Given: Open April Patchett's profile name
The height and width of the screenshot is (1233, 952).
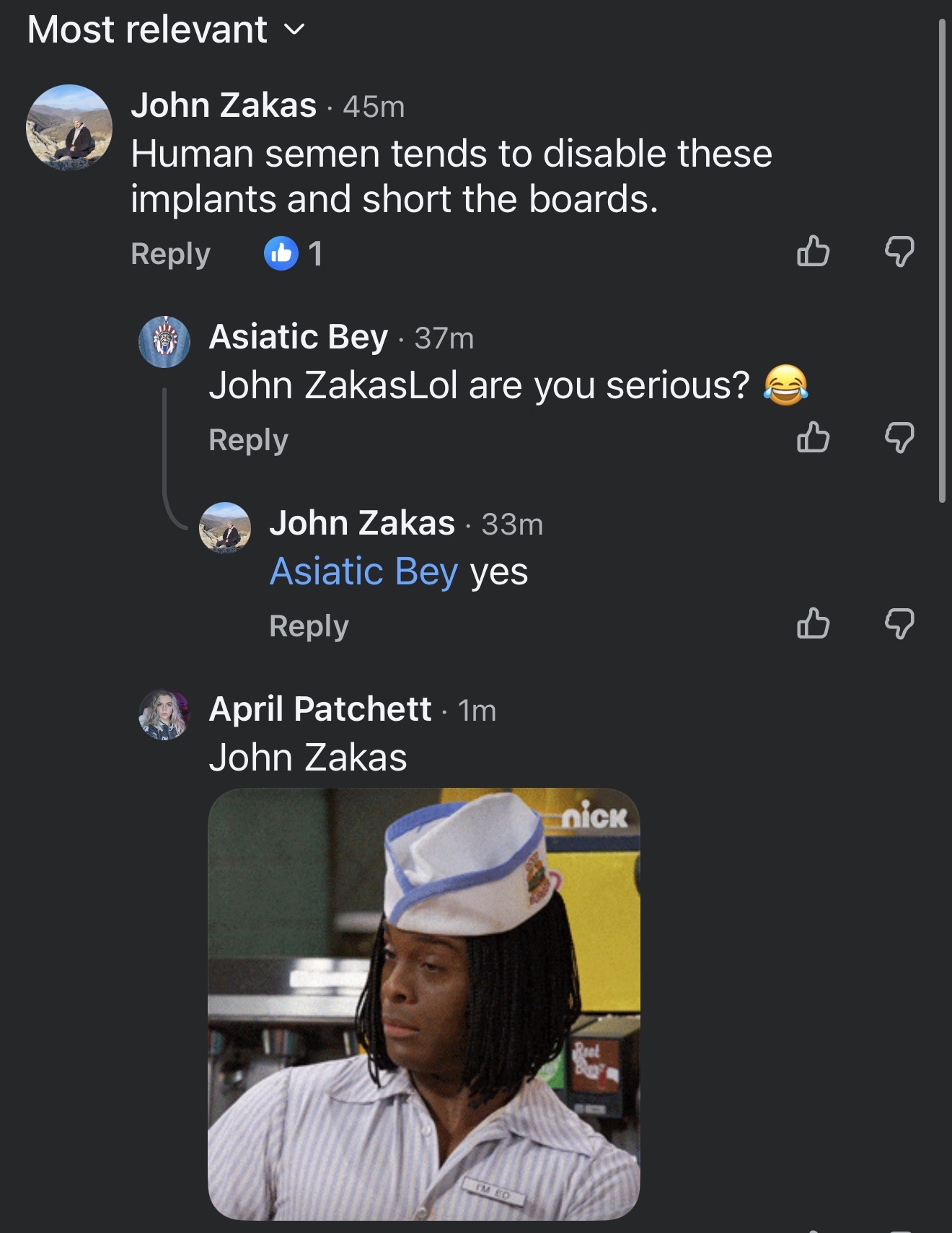Looking at the screenshot, I should (x=320, y=709).
